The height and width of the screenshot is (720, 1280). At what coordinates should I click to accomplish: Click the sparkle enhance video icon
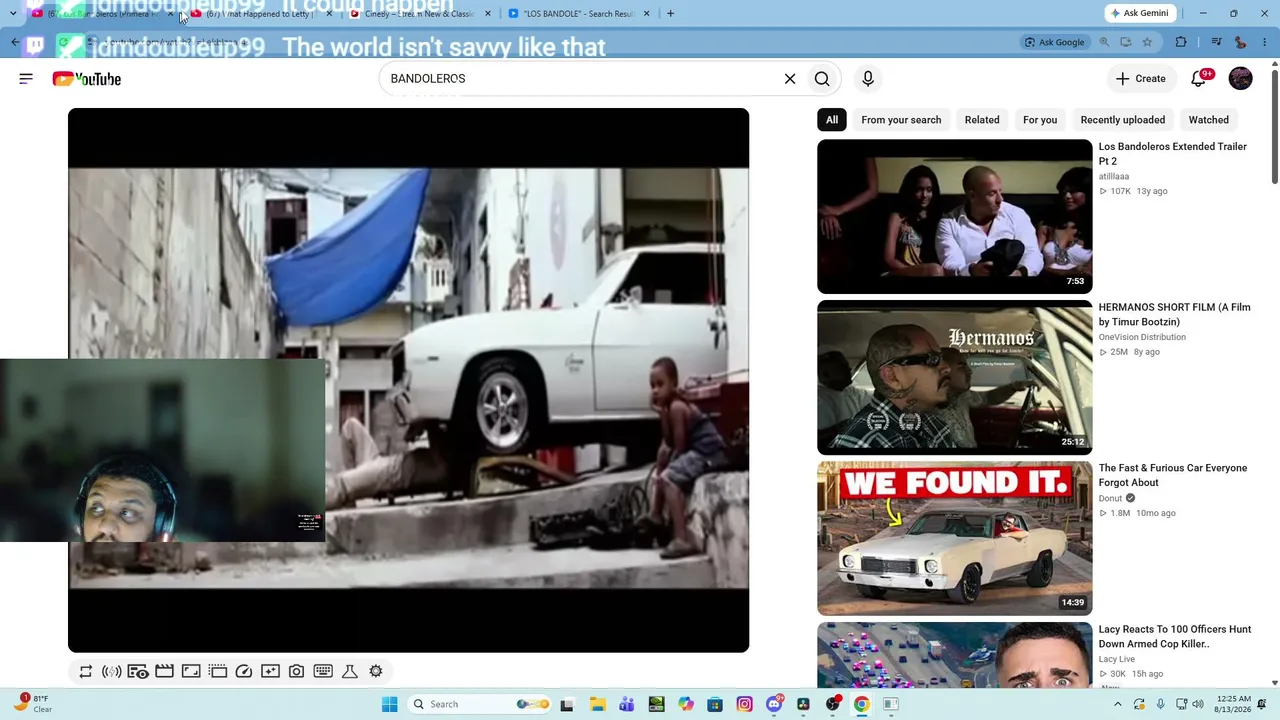[270, 672]
